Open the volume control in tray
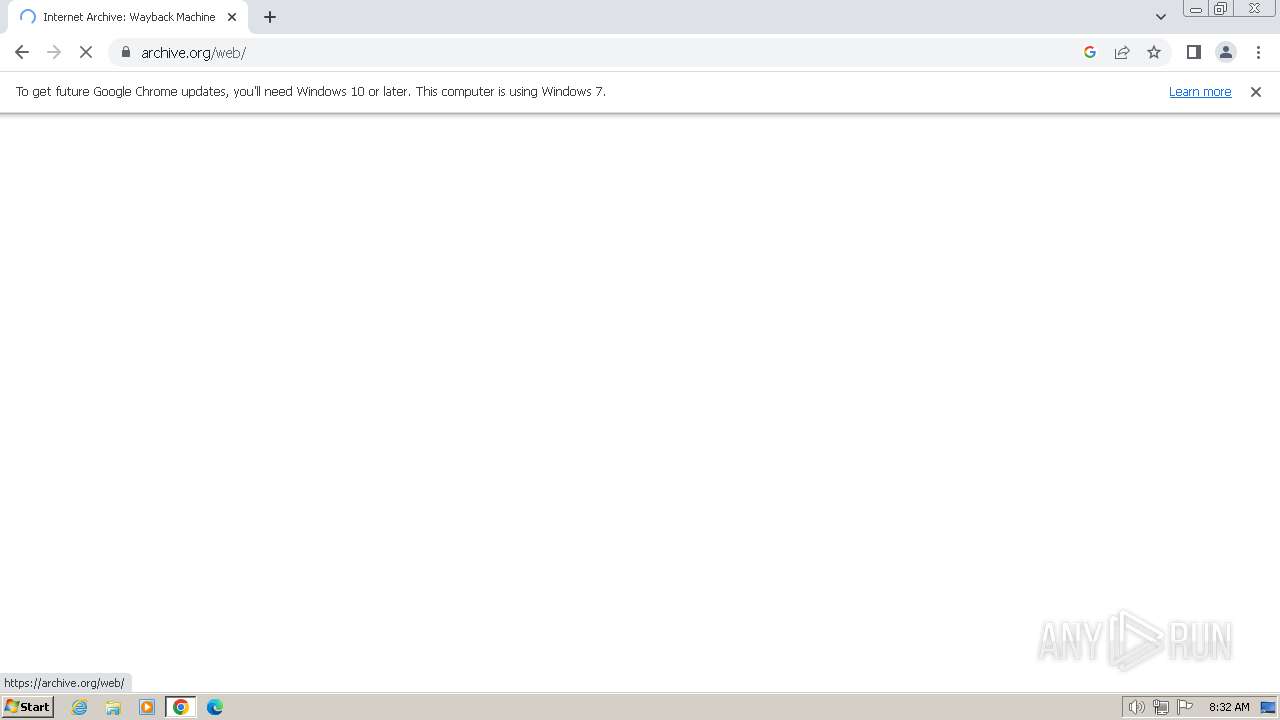The height and width of the screenshot is (720, 1280). (1136, 707)
